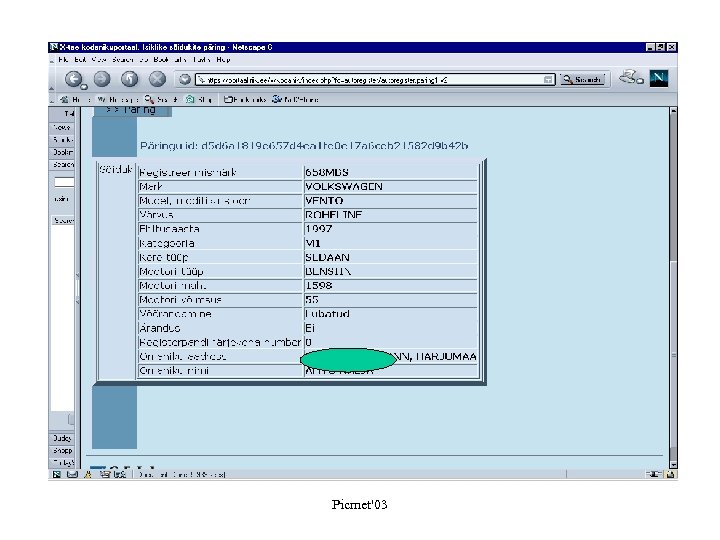This screenshot has width=720, height=540.
Task: Select the Shopping sidebar tab
Action: (x=62, y=450)
